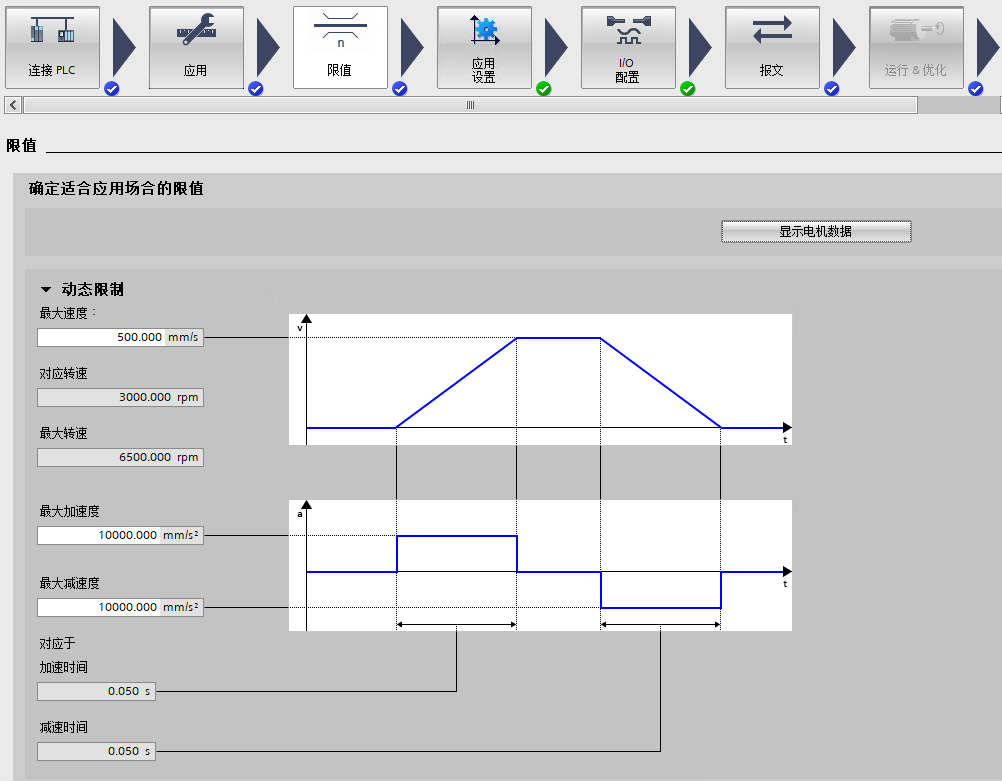
Task: Select the 限值 wizard step
Action: tap(340, 47)
